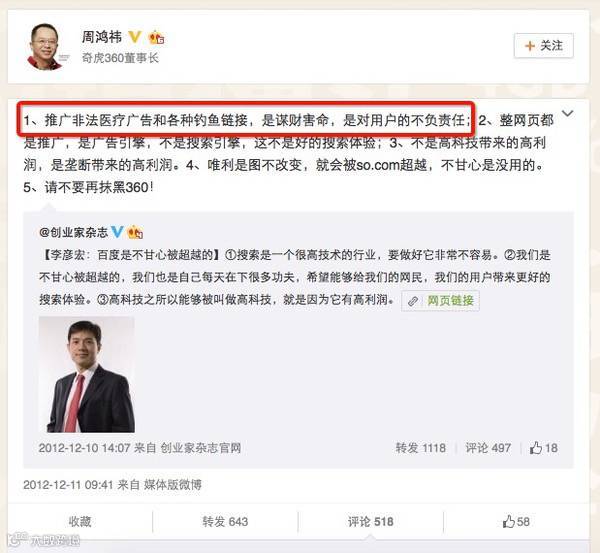600x553 pixels.
Task: Click the paperclip icon in link button
Action: tap(413, 301)
